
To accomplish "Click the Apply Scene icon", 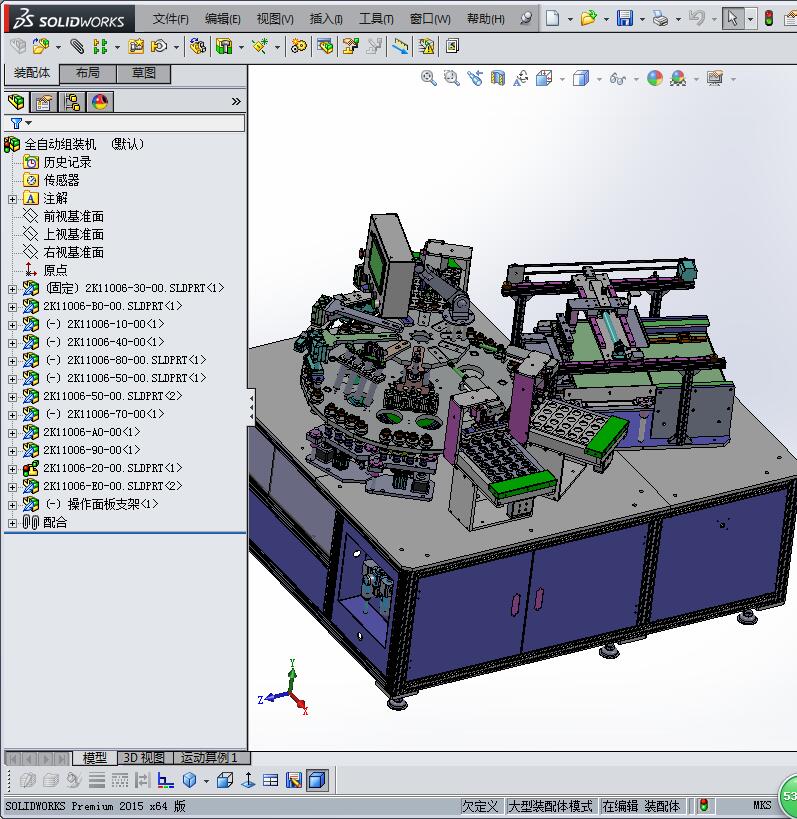I will (x=678, y=78).
